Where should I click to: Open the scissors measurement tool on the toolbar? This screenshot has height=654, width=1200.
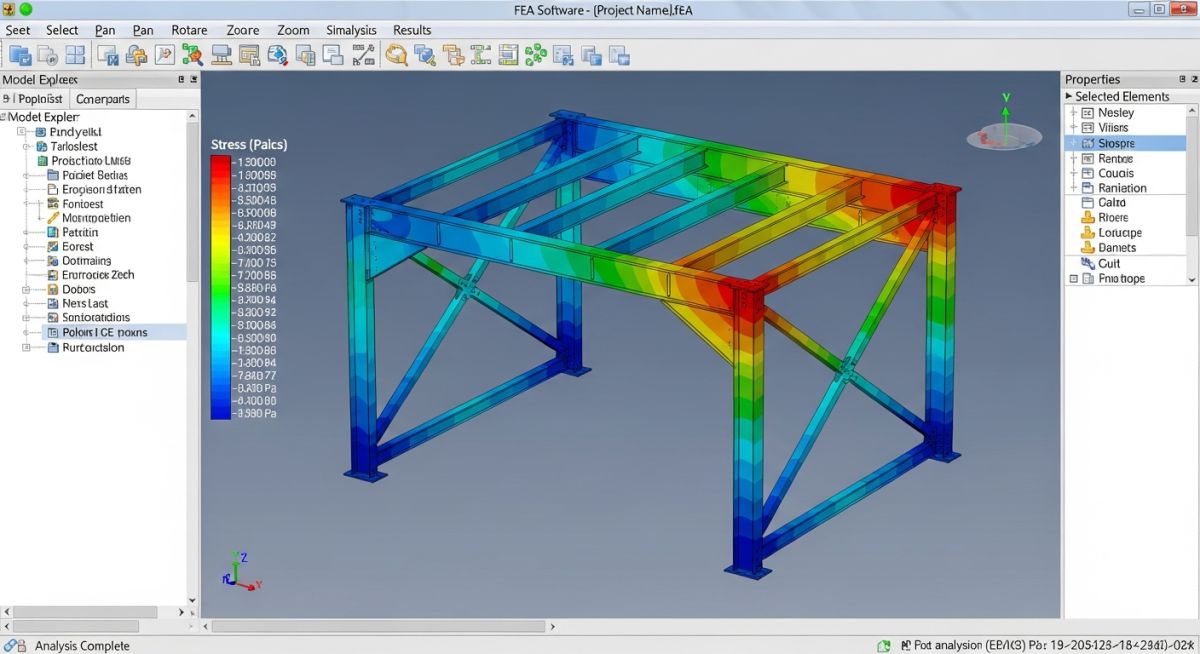[x=362, y=55]
